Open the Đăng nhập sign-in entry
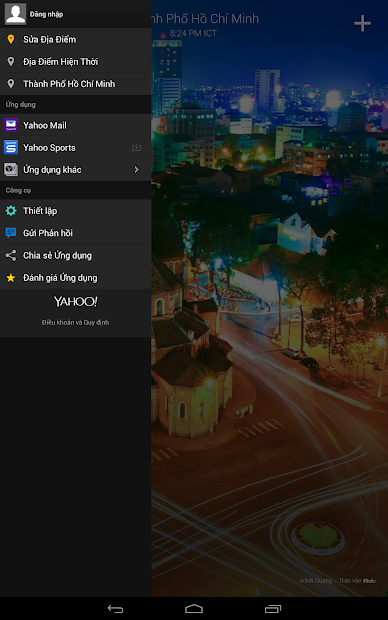The height and width of the screenshot is (620, 388). 46,14
